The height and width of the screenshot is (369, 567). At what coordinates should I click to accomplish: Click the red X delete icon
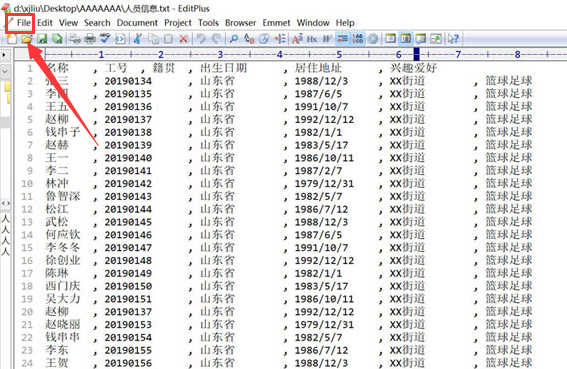pyautogui.click(x=183, y=38)
